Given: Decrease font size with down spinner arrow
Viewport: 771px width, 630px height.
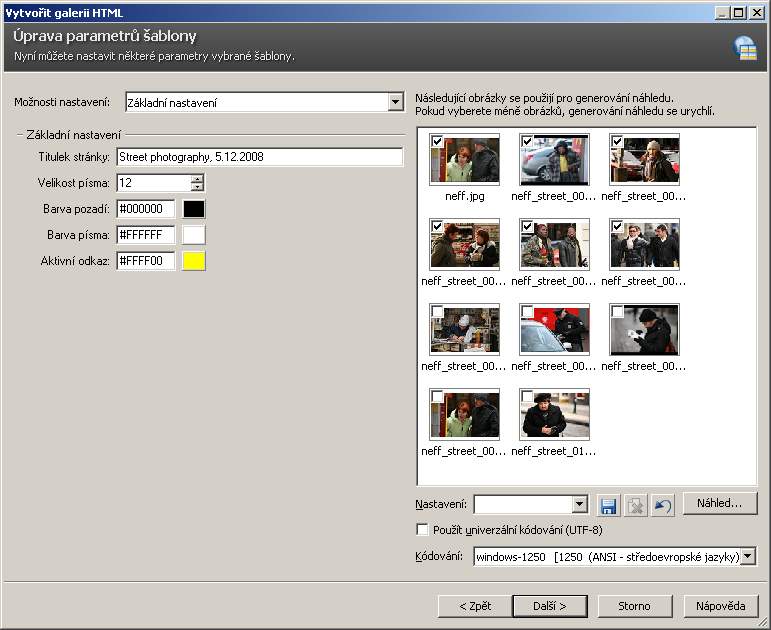Looking at the screenshot, I should [197, 187].
